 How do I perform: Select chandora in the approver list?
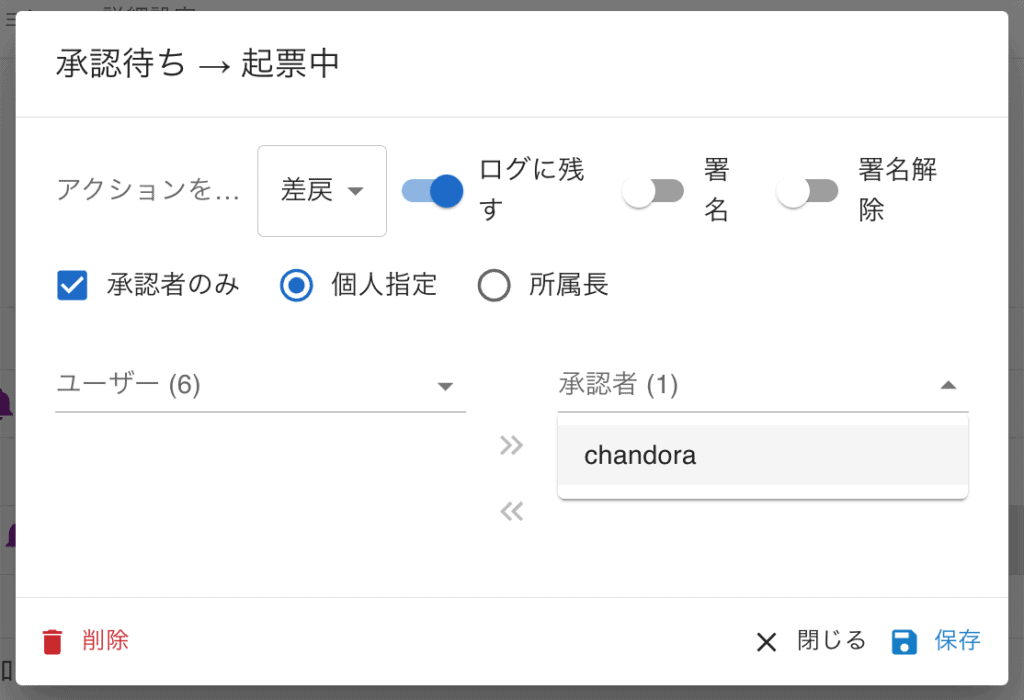pyautogui.click(x=763, y=455)
